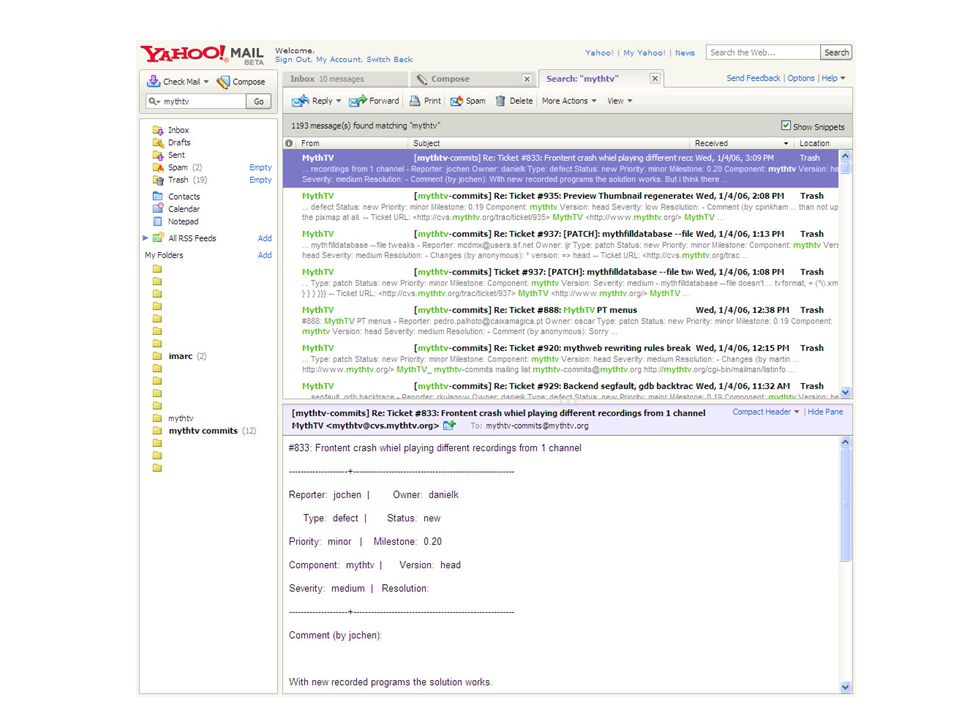This screenshot has width=960, height=720.
Task: Expand the All RSS Feeds tree
Action: click(145, 238)
